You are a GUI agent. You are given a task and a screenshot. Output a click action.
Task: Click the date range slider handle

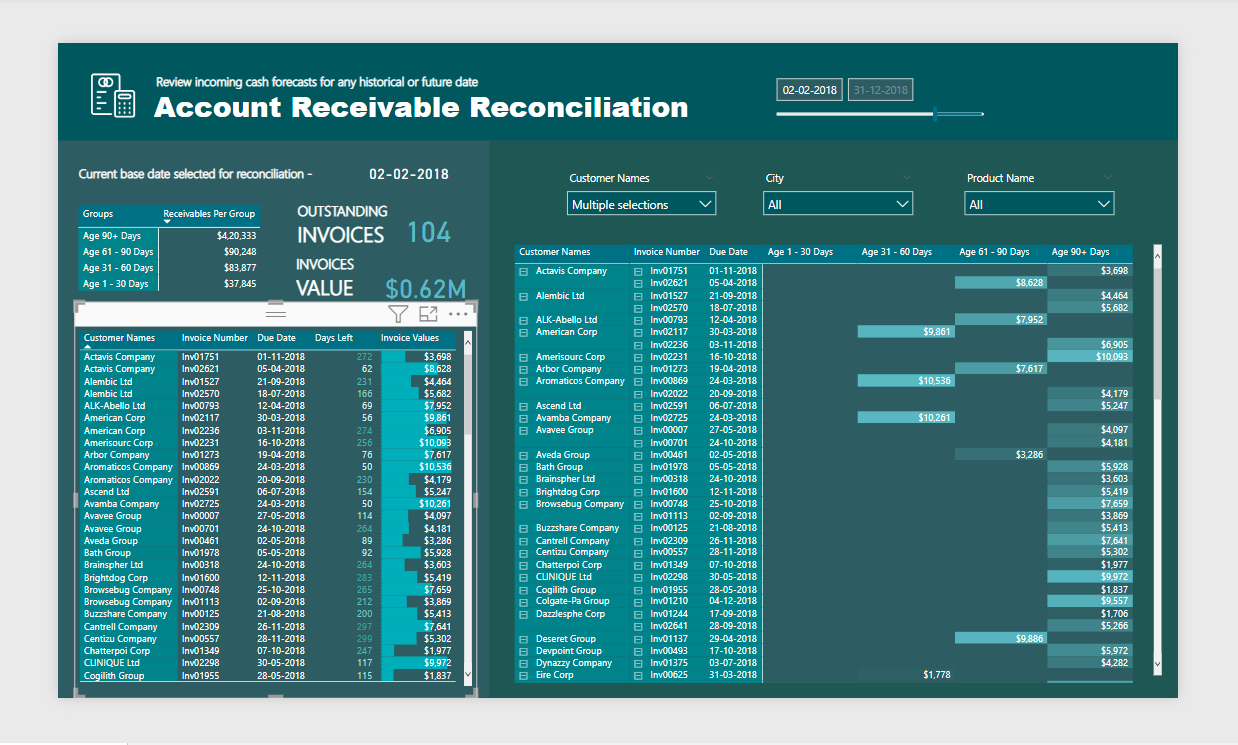coord(935,113)
